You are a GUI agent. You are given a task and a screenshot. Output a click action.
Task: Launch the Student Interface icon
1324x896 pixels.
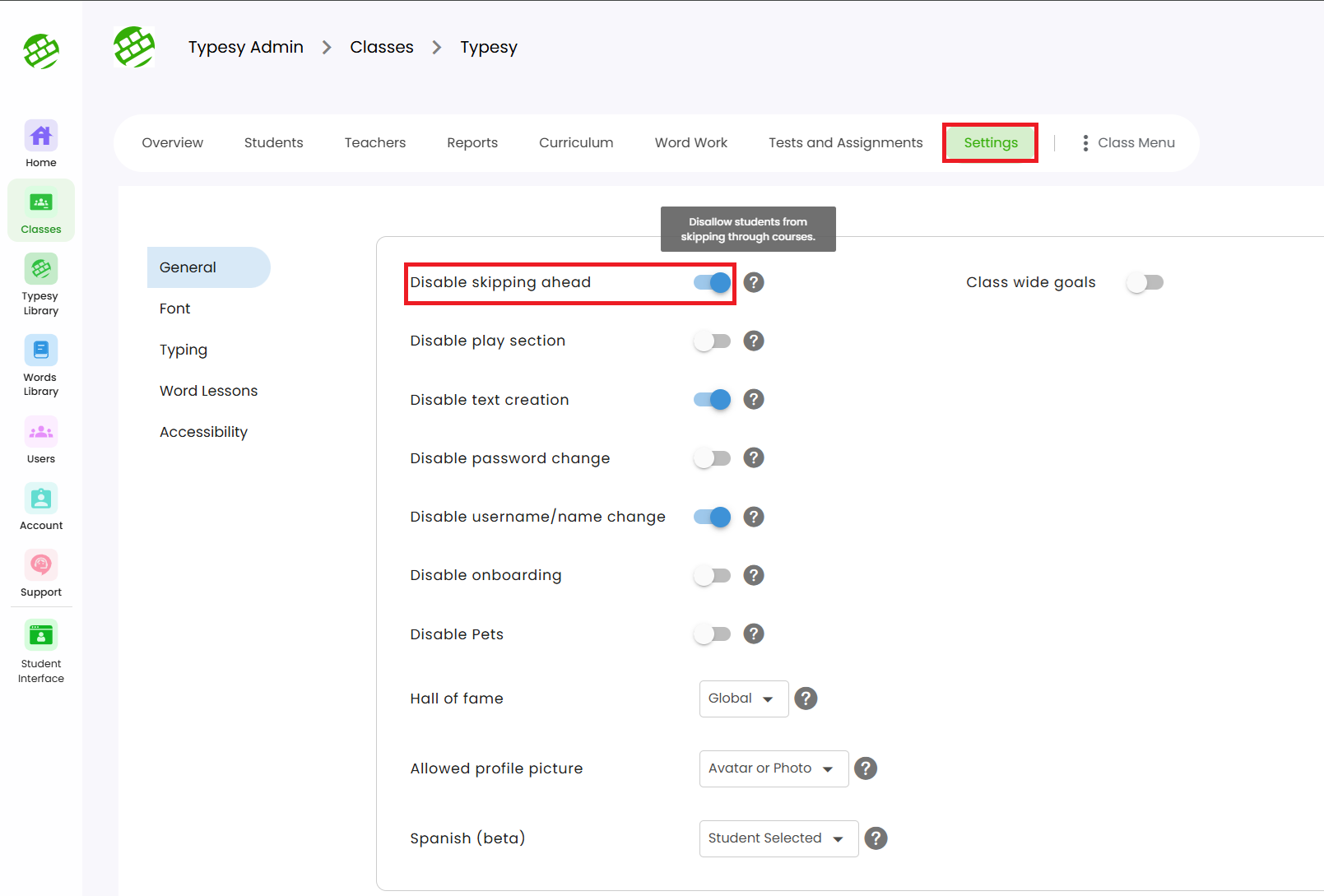[41, 636]
